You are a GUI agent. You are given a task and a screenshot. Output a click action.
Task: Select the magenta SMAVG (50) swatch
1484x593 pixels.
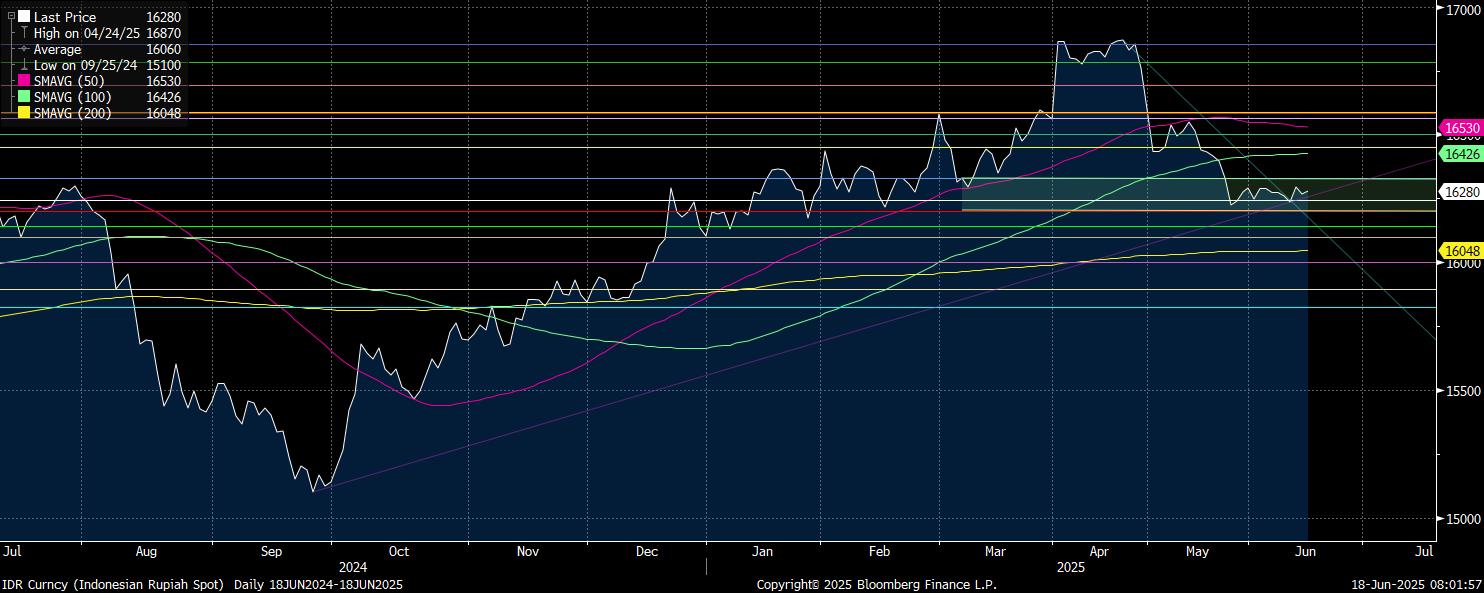(x=24, y=81)
